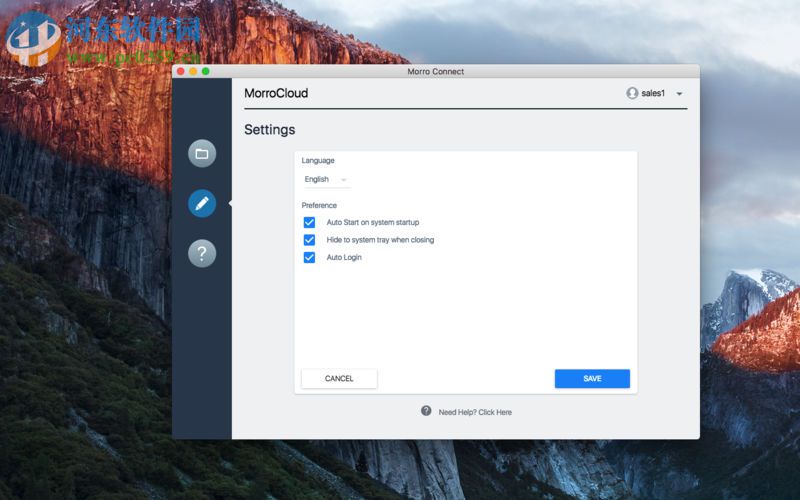This screenshot has height=500, width=800.
Task: Select the pencil settings icon in sidebar
Action: coord(202,204)
